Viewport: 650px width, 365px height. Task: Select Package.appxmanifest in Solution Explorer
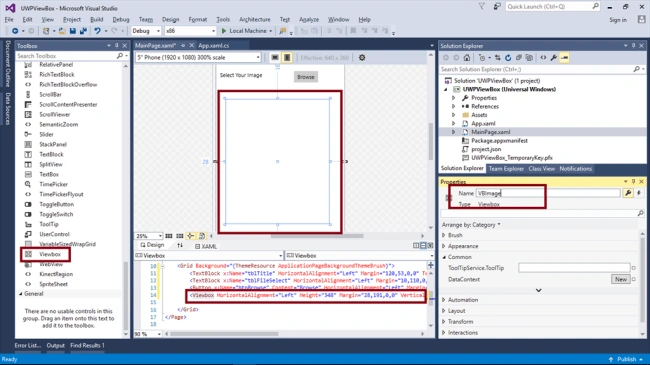499,141
